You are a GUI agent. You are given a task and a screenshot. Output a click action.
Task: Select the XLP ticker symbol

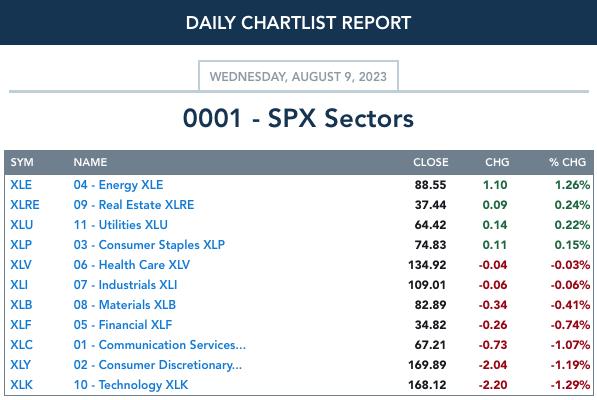click(21, 245)
